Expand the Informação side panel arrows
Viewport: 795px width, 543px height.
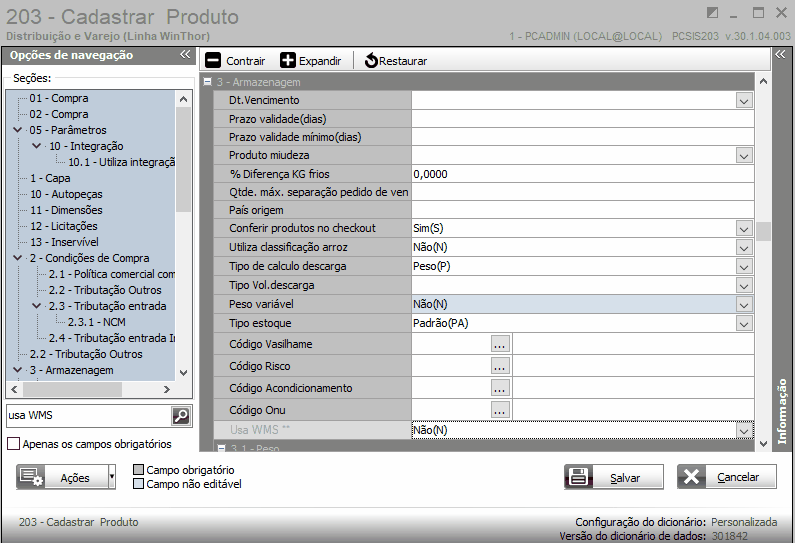780,54
